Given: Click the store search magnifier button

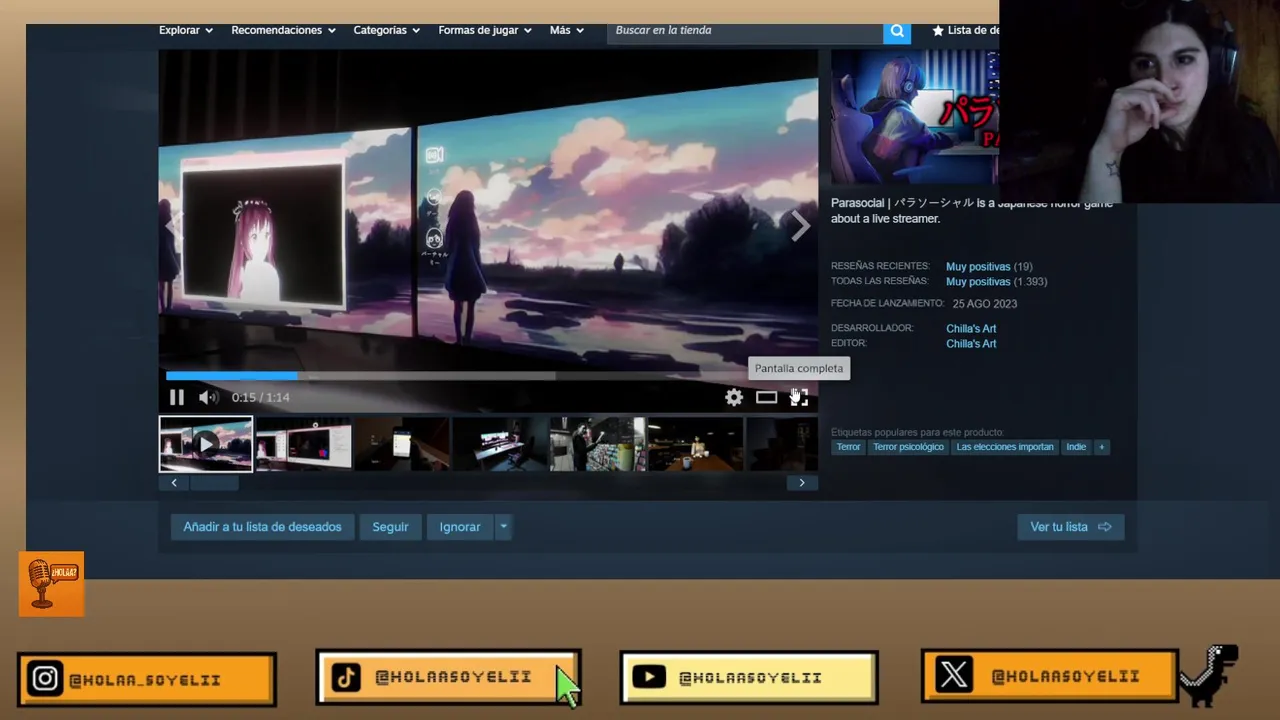Looking at the screenshot, I should click(897, 31).
